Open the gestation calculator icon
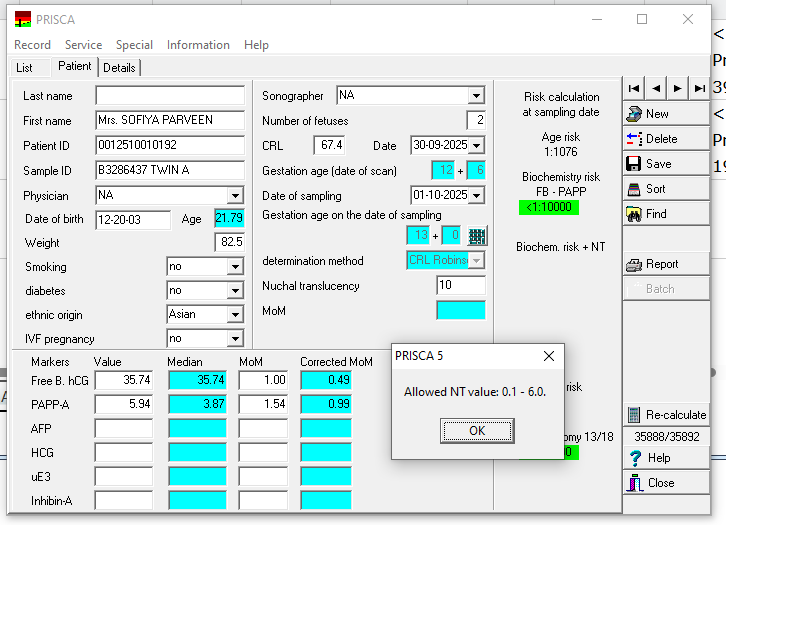The height and width of the screenshot is (642, 799). pyautogui.click(x=477, y=236)
